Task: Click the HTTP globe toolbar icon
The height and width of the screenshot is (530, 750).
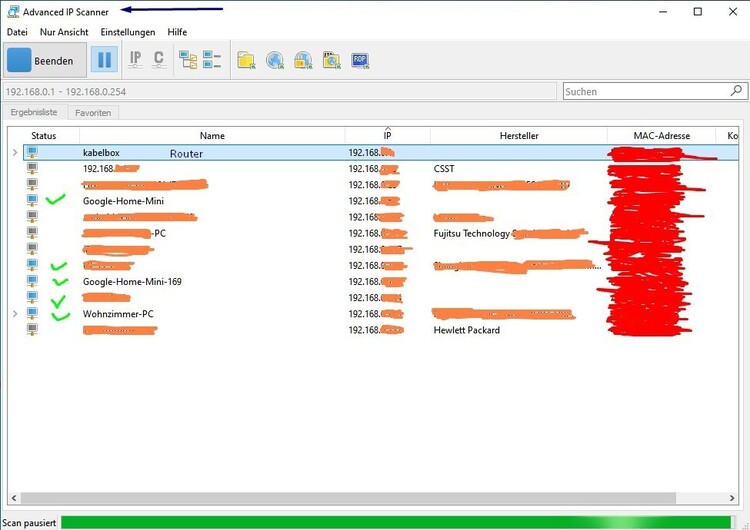Action: (x=275, y=60)
